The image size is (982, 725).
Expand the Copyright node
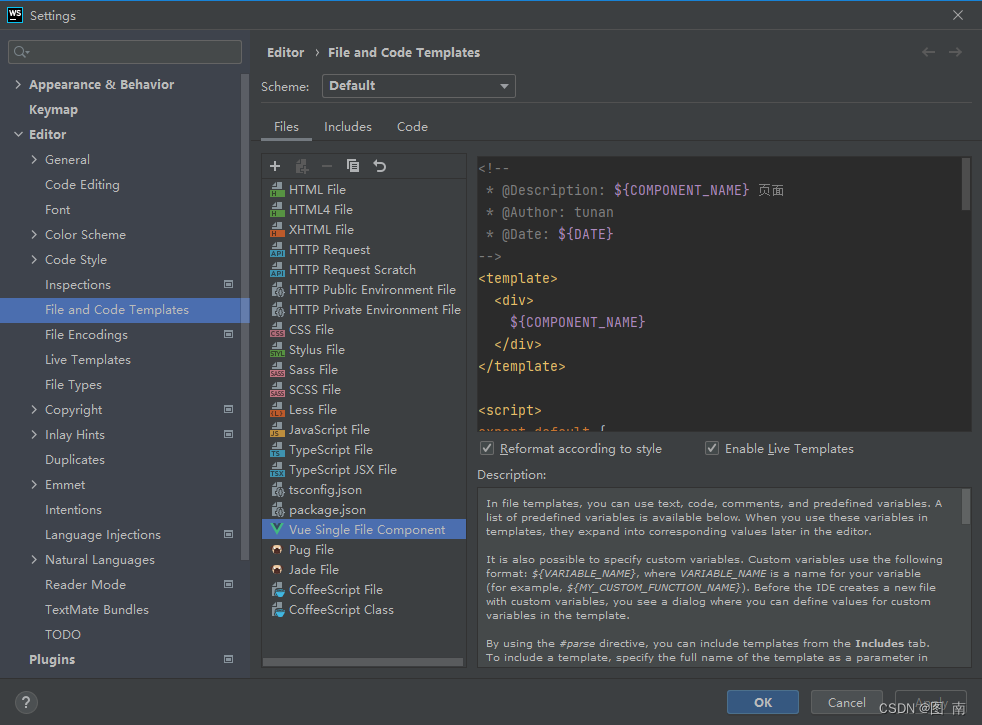coord(34,410)
